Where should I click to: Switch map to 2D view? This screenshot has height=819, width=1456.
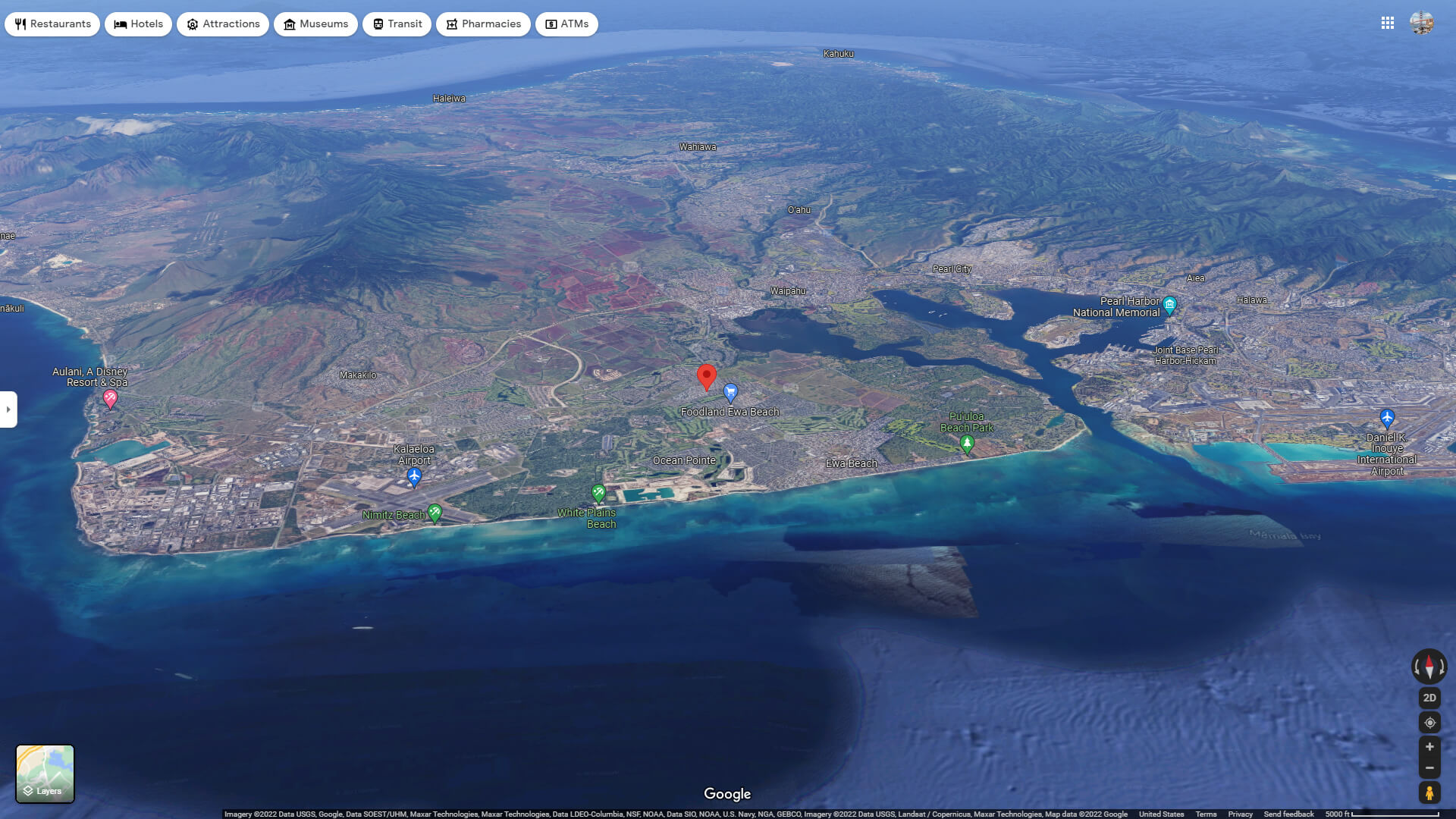(x=1429, y=697)
